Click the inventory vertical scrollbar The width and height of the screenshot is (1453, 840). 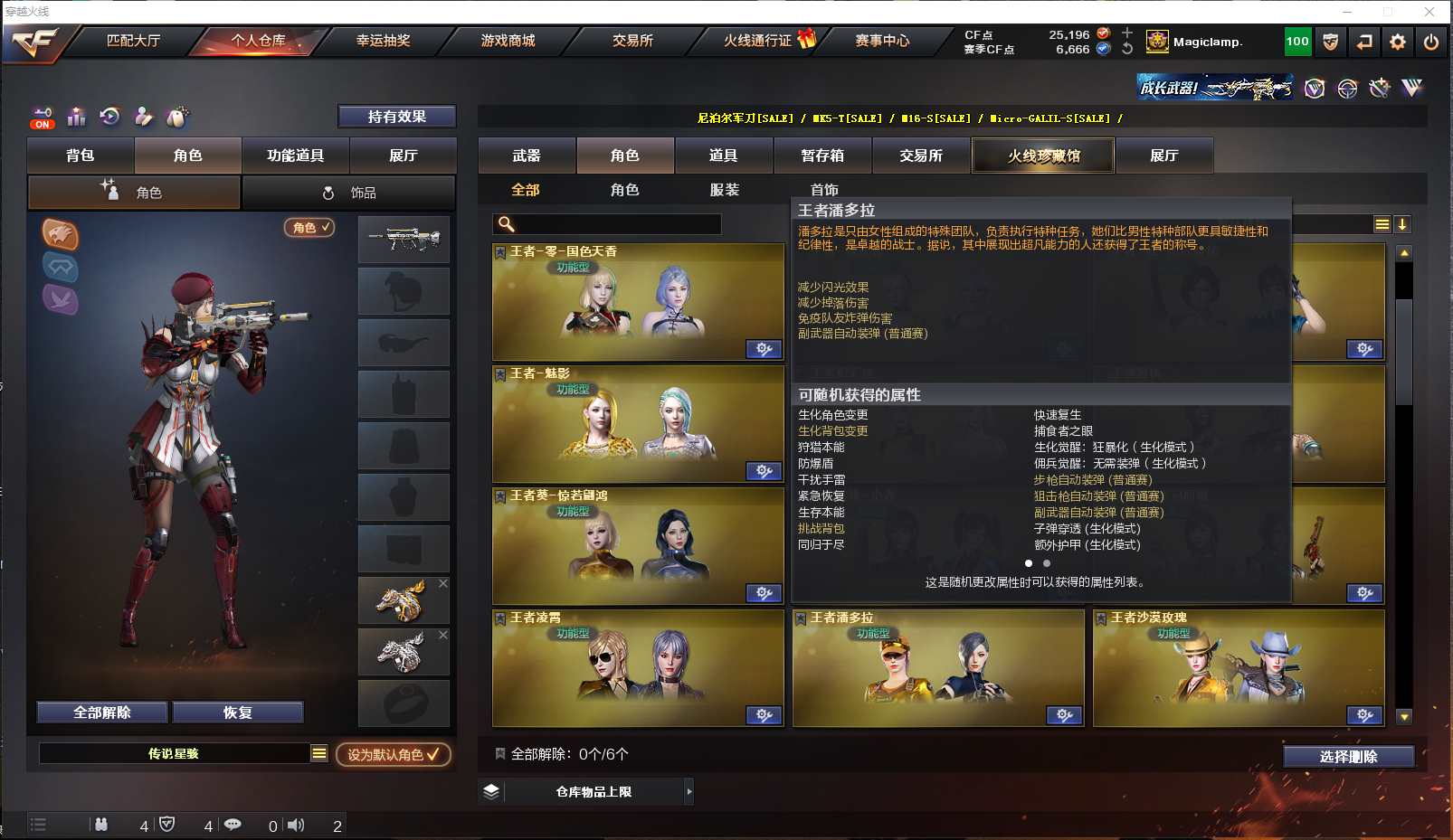[x=1404, y=484]
